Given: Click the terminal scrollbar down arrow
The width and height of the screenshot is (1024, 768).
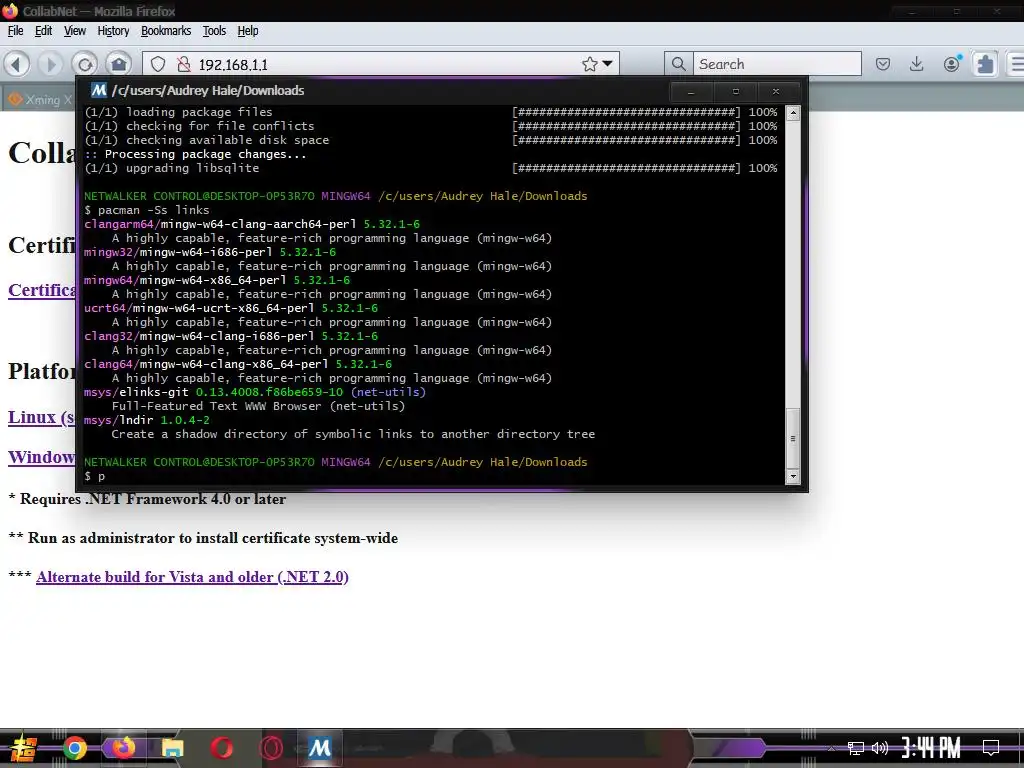Looking at the screenshot, I should (x=793, y=476).
